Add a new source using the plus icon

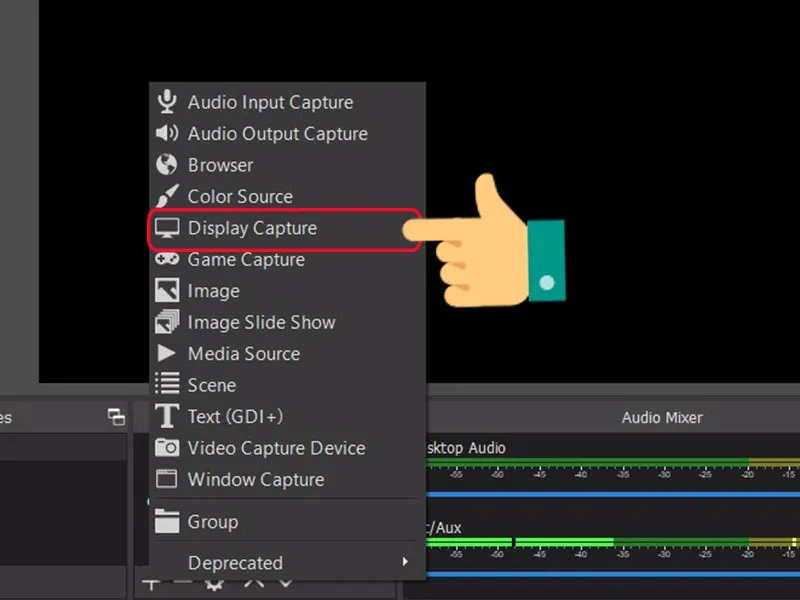click(150, 583)
